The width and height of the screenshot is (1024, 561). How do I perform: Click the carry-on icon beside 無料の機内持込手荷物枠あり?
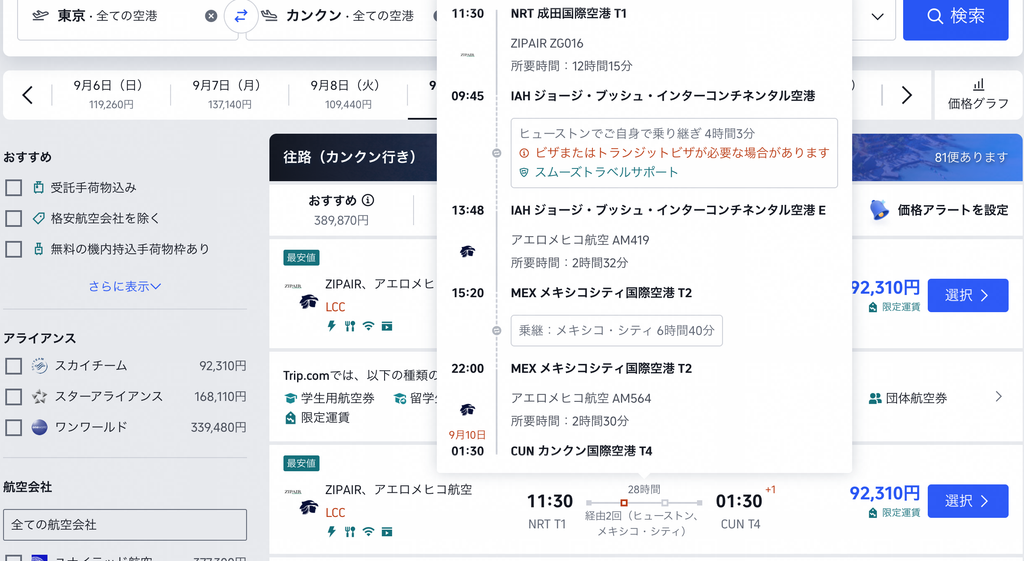[x=39, y=249]
